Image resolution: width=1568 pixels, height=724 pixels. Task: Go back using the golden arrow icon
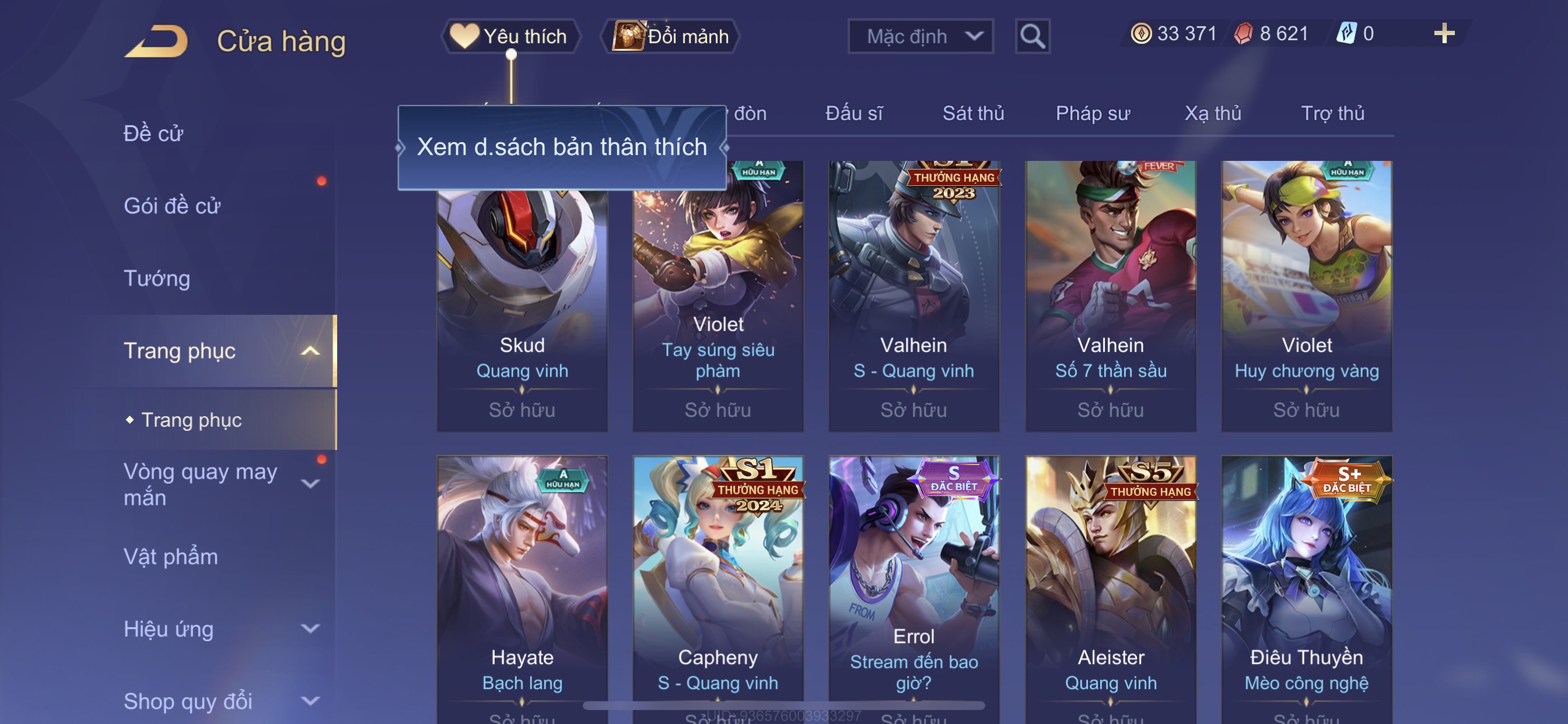[156, 40]
